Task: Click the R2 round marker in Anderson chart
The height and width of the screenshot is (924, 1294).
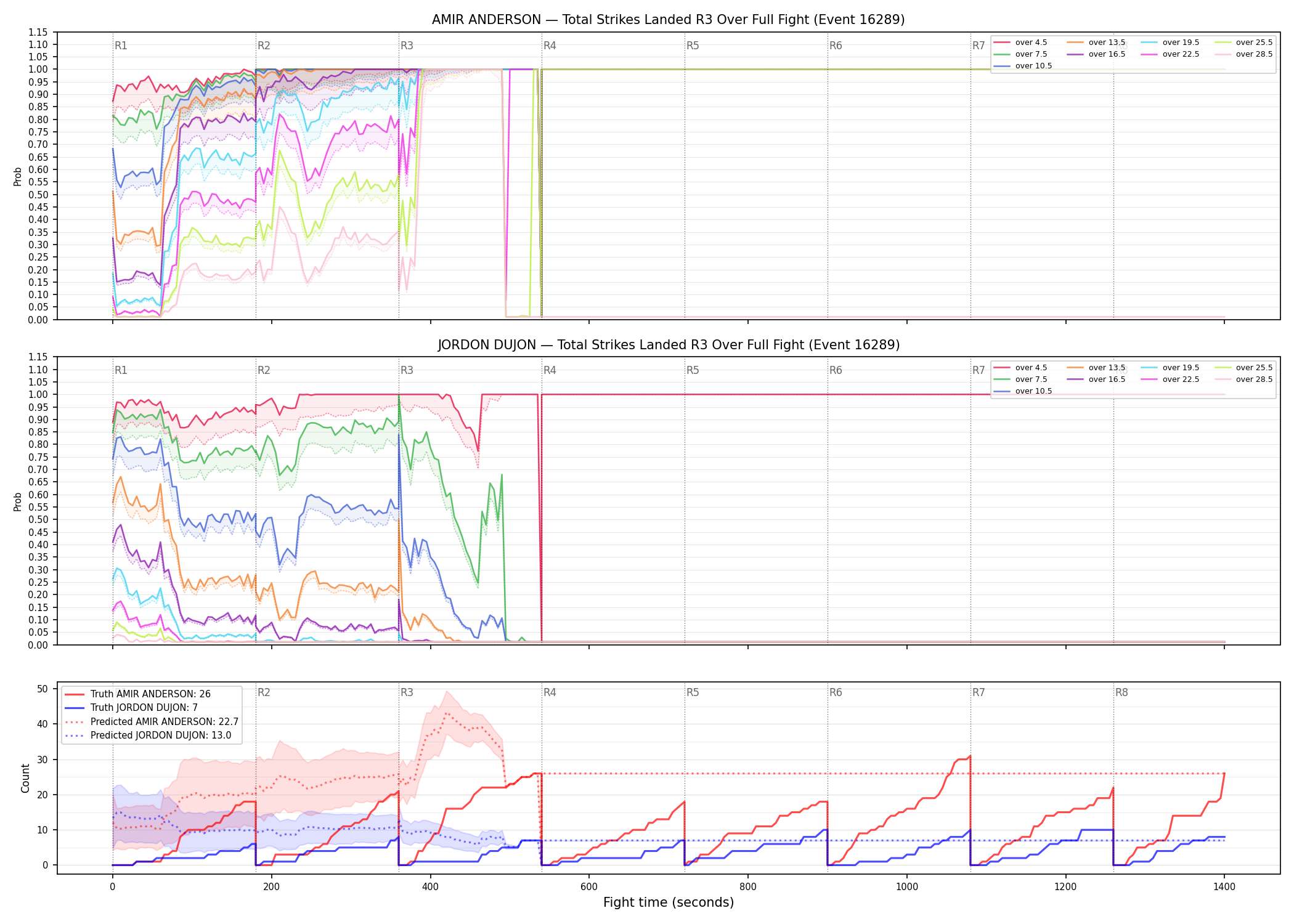Action: (x=264, y=46)
